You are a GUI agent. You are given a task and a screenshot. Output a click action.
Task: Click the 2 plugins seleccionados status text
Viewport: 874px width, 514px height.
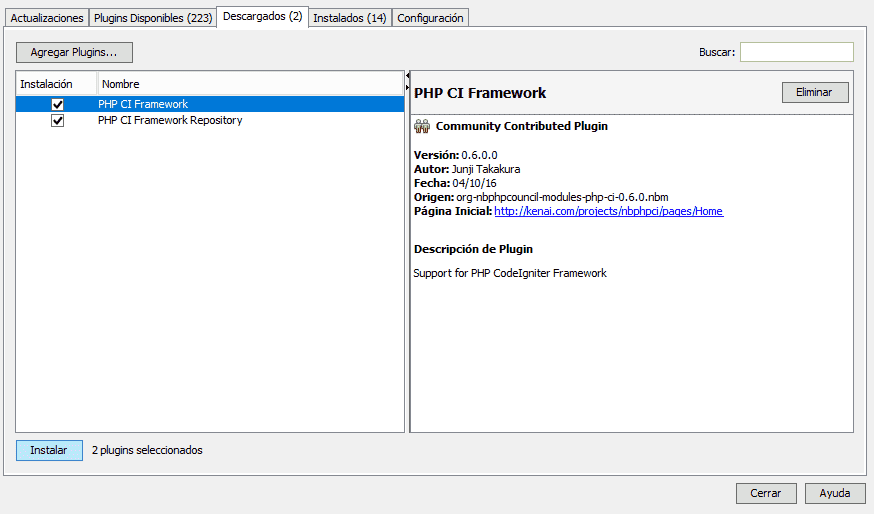[147, 450]
